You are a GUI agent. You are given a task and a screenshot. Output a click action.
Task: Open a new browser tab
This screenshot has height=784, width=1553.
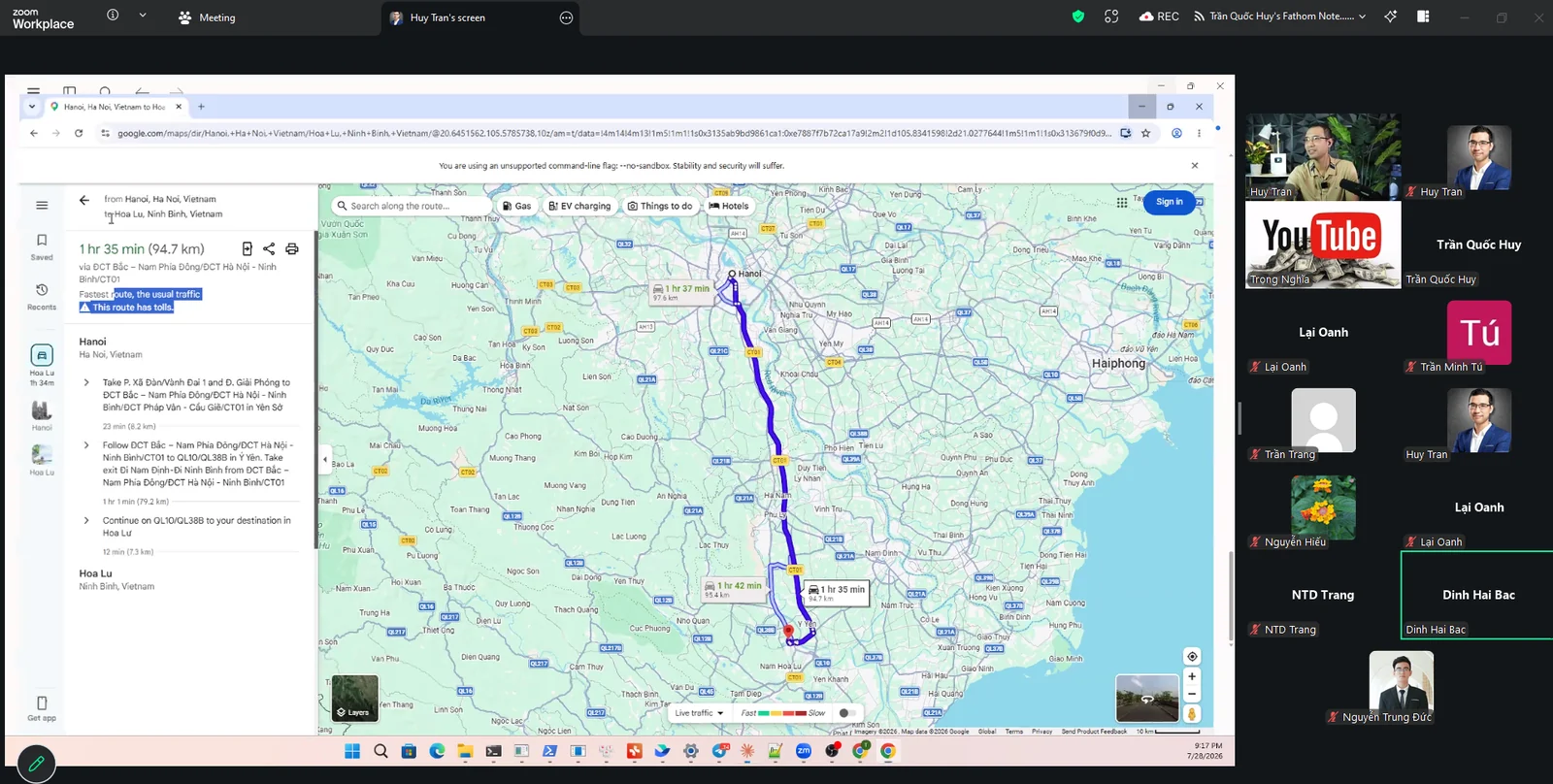tap(201, 107)
